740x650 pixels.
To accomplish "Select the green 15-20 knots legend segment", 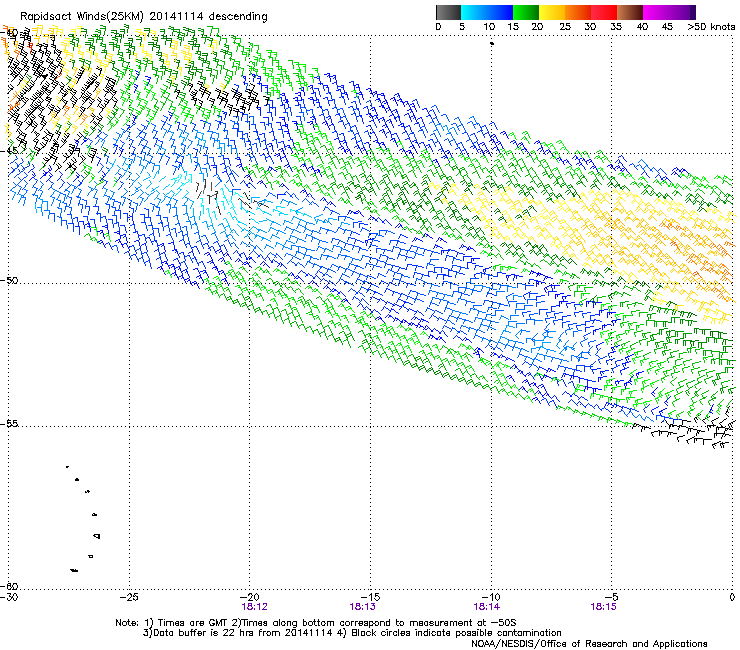I will [x=526, y=12].
